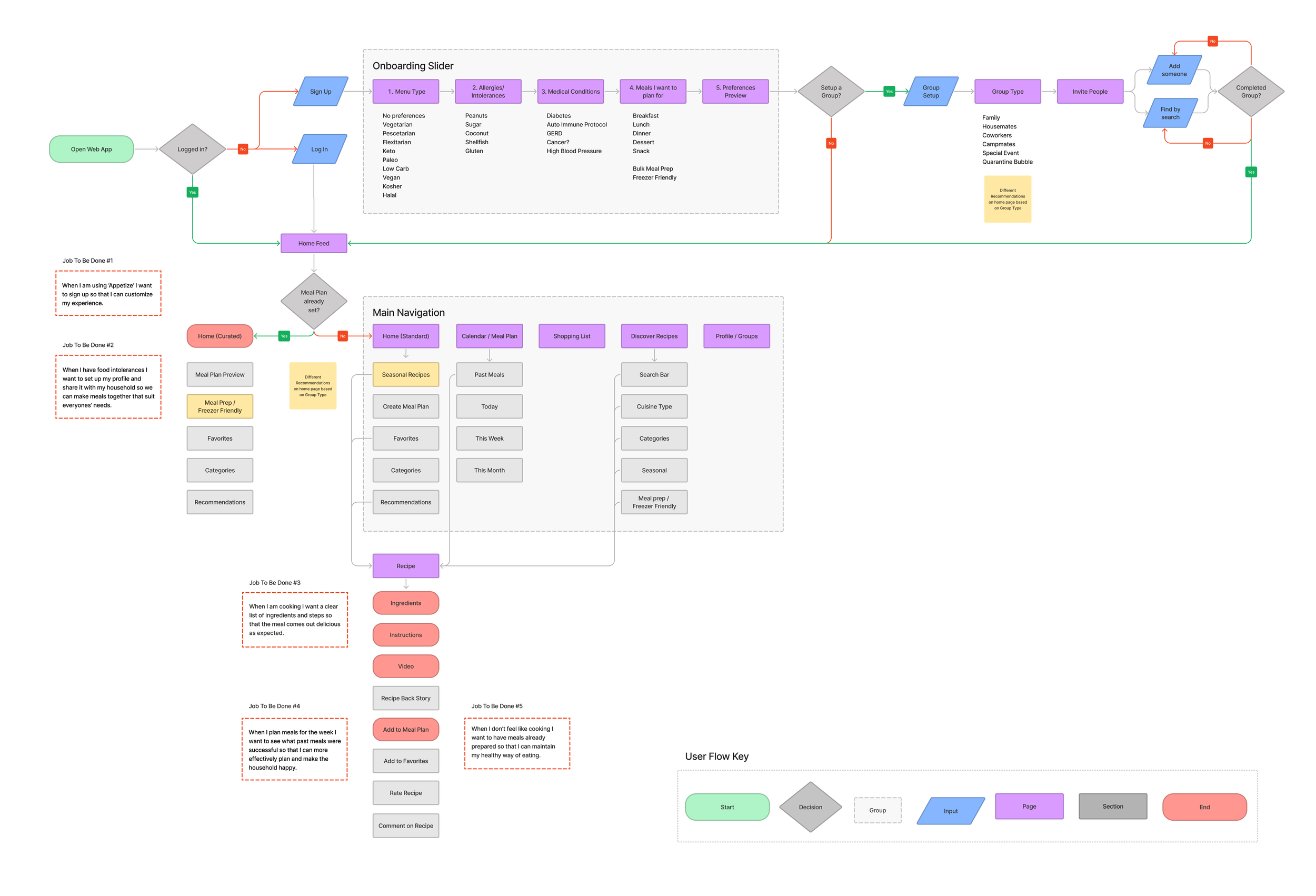Select the Log In input shape
Screen dimensions: 1316x896
pos(320,149)
